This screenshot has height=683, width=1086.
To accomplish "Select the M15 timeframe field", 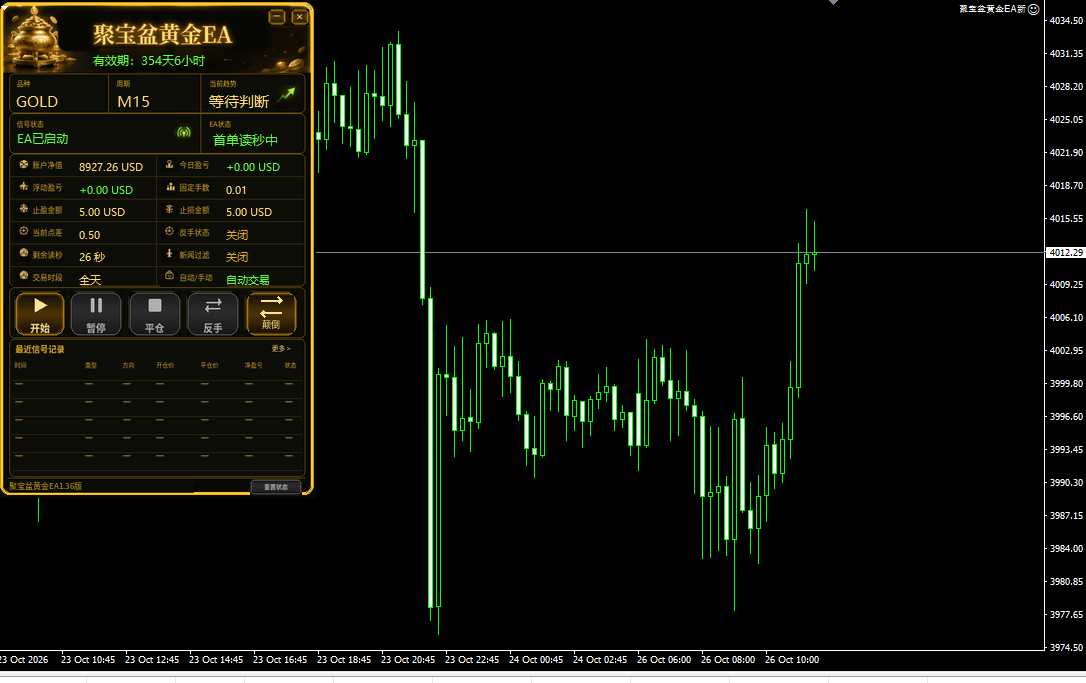I will click(154, 94).
